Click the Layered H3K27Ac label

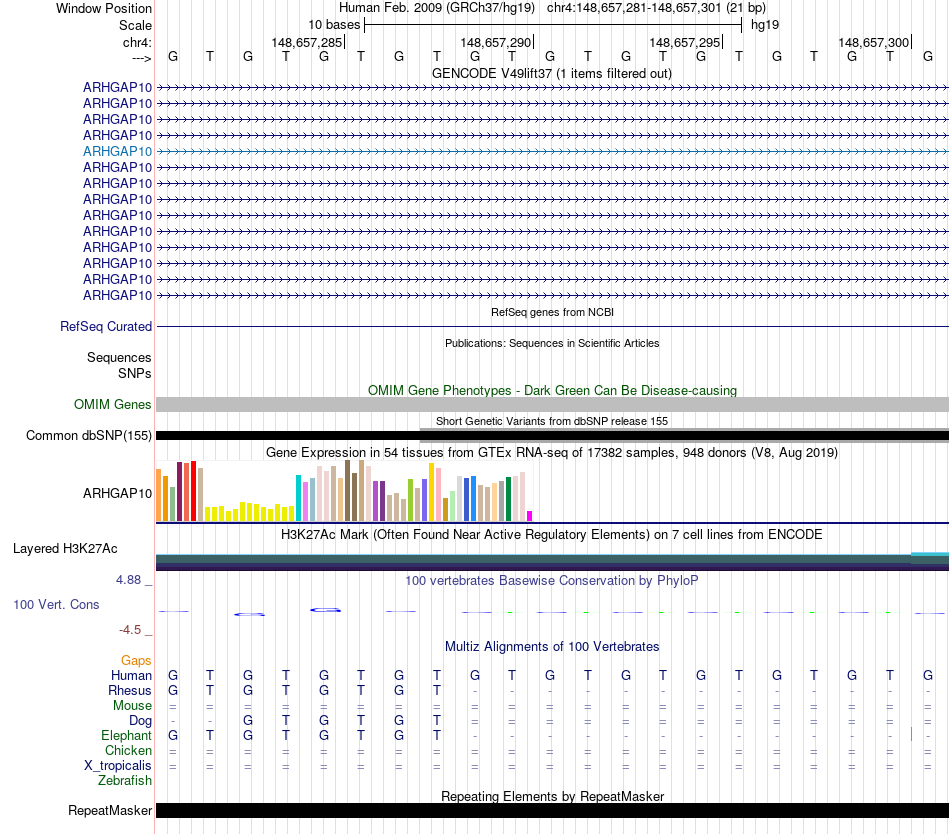pyautogui.click(x=65, y=549)
